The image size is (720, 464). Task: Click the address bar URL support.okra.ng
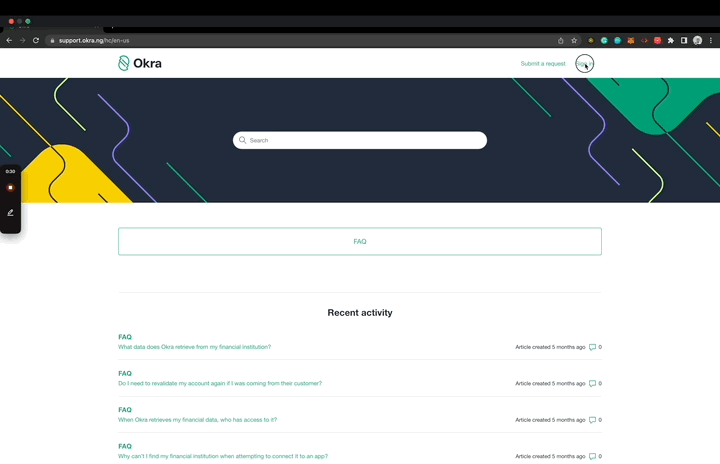coord(94,40)
